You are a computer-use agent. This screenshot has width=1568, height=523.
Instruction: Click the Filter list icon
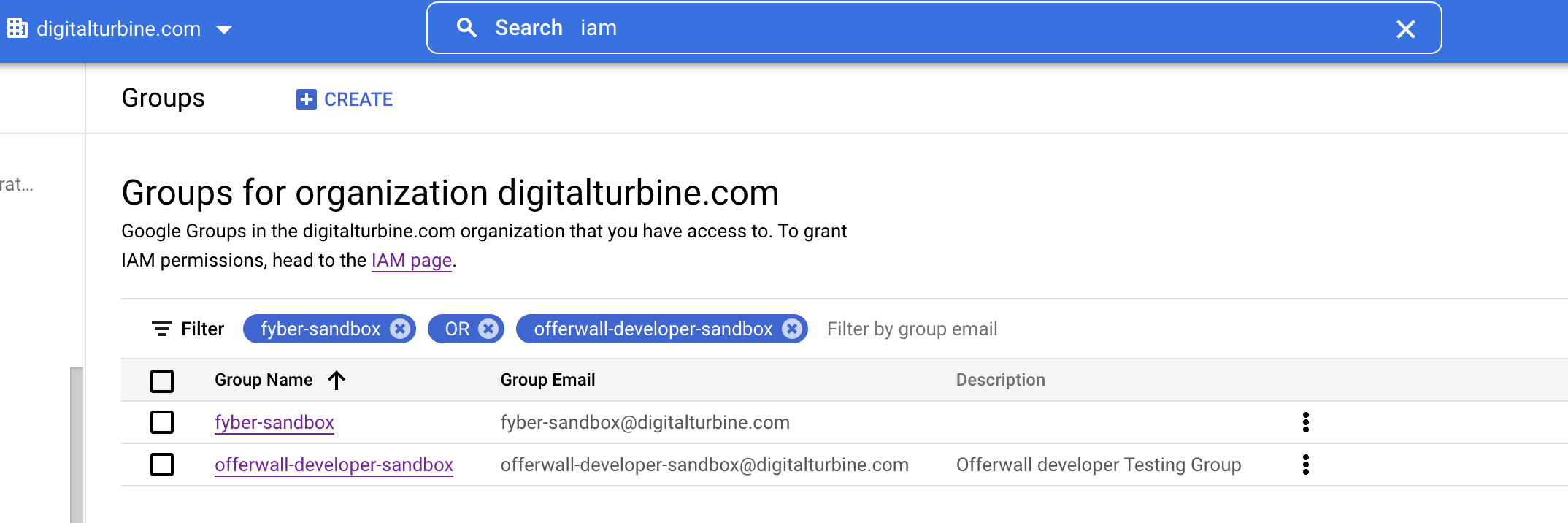[x=161, y=329]
